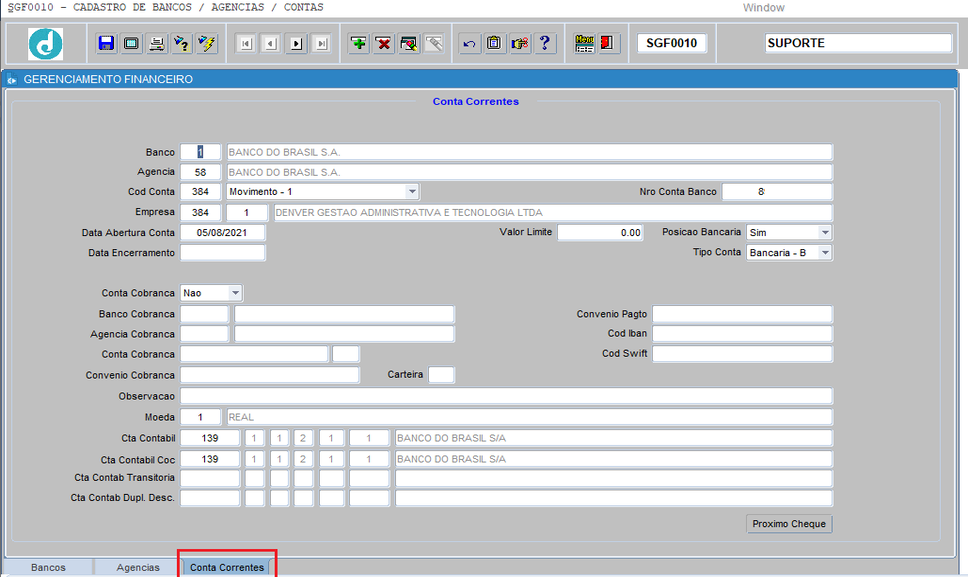The width and height of the screenshot is (968, 577).
Task: Click the yellow Menu icon
Action: click(584, 43)
